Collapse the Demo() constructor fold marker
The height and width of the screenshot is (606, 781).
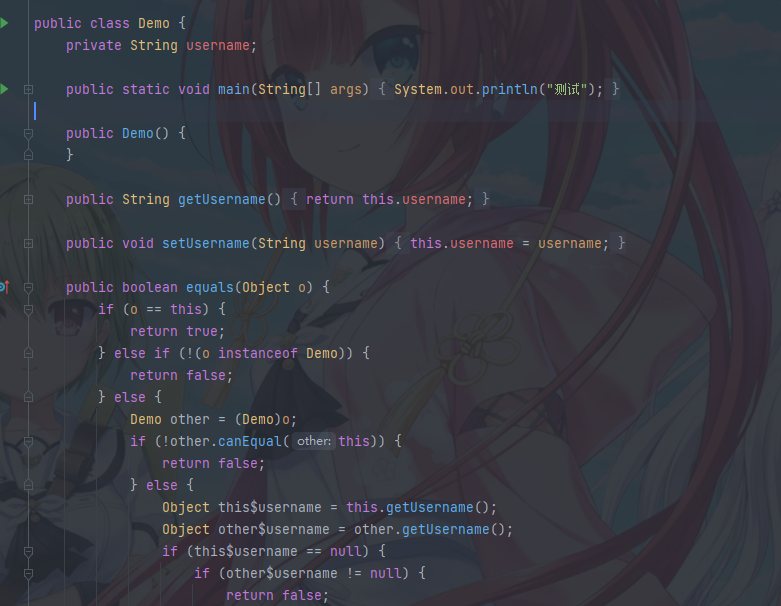pyautogui.click(x=28, y=133)
